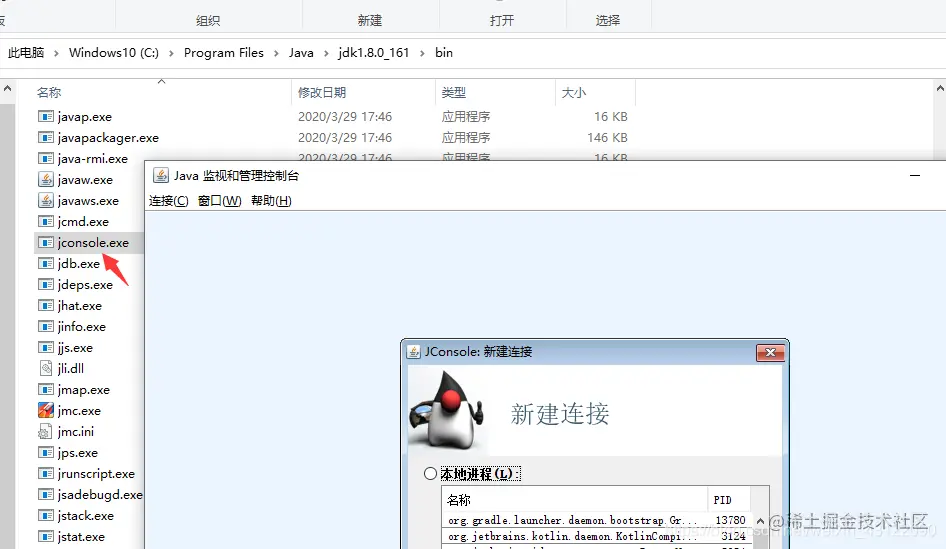Image resolution: width=946 pixels, height=549 pixels.
Task: Click the jmap.exe file icon
Action: coord(45,390)
